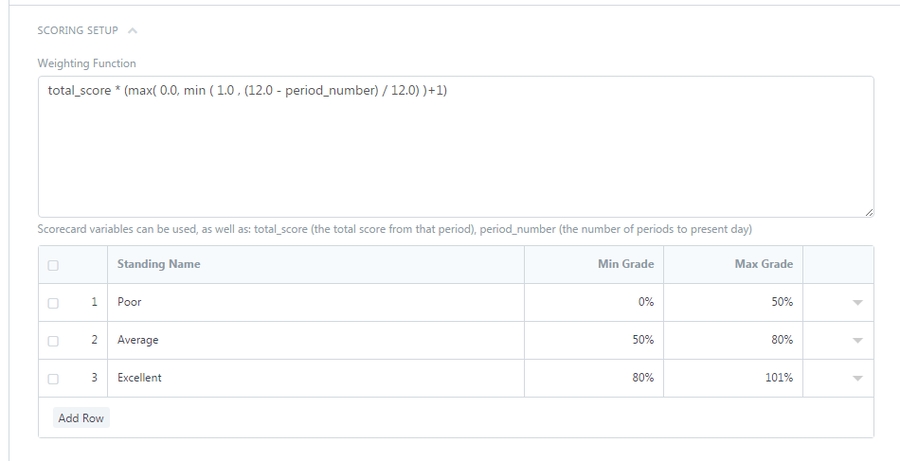Open the dropdown arrow on Poor row
900x461 pixels.
(857, 302)
